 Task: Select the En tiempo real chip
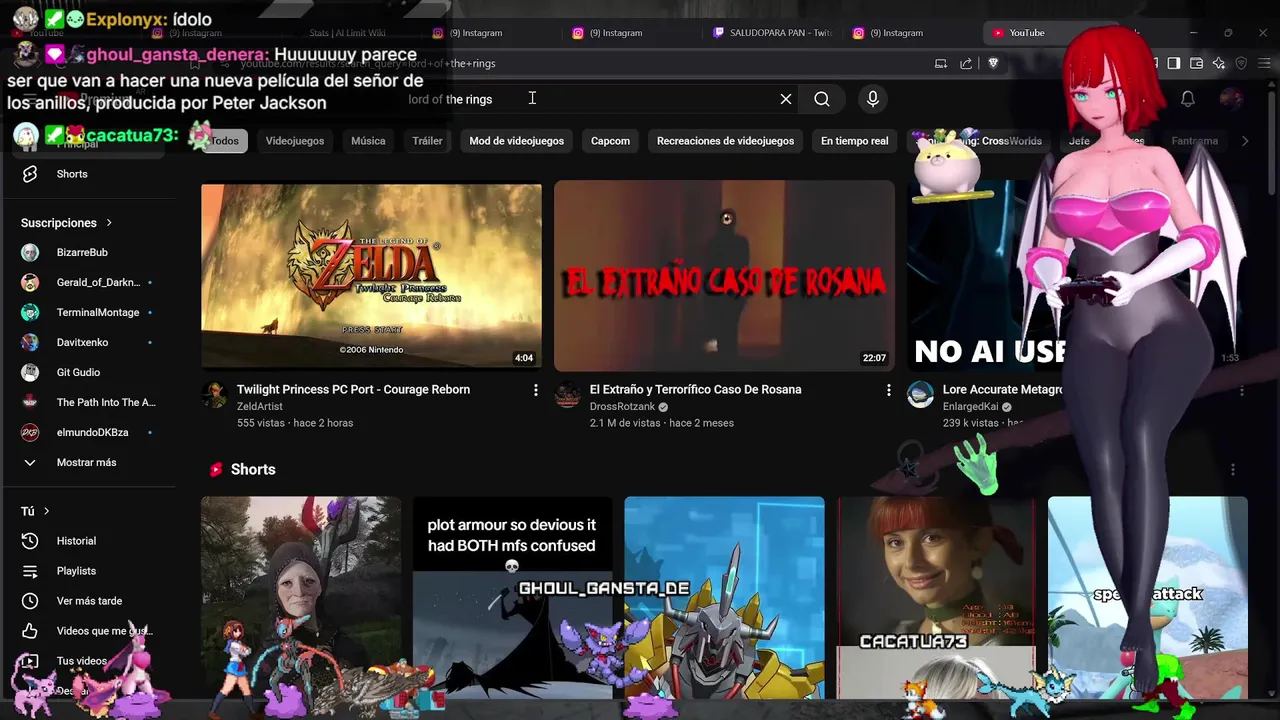click(855, 141)
